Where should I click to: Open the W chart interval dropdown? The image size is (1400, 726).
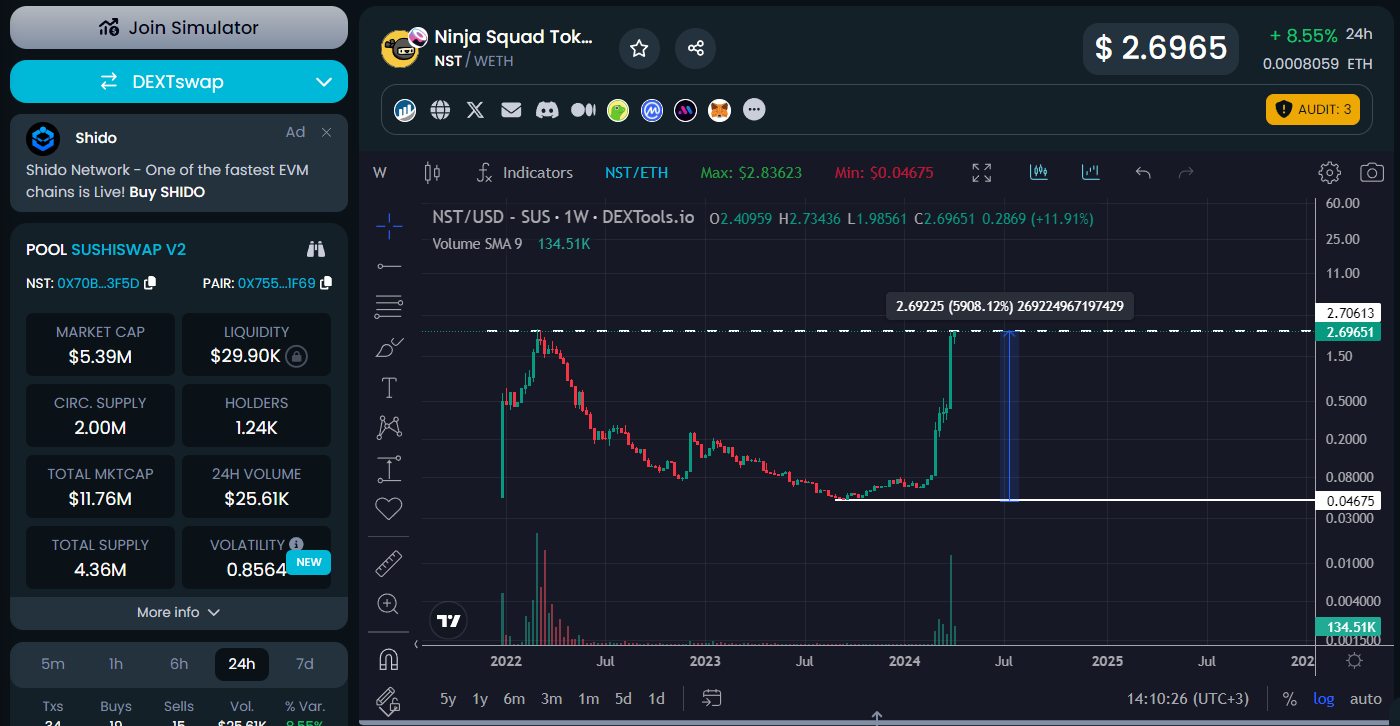click(380, 173)
